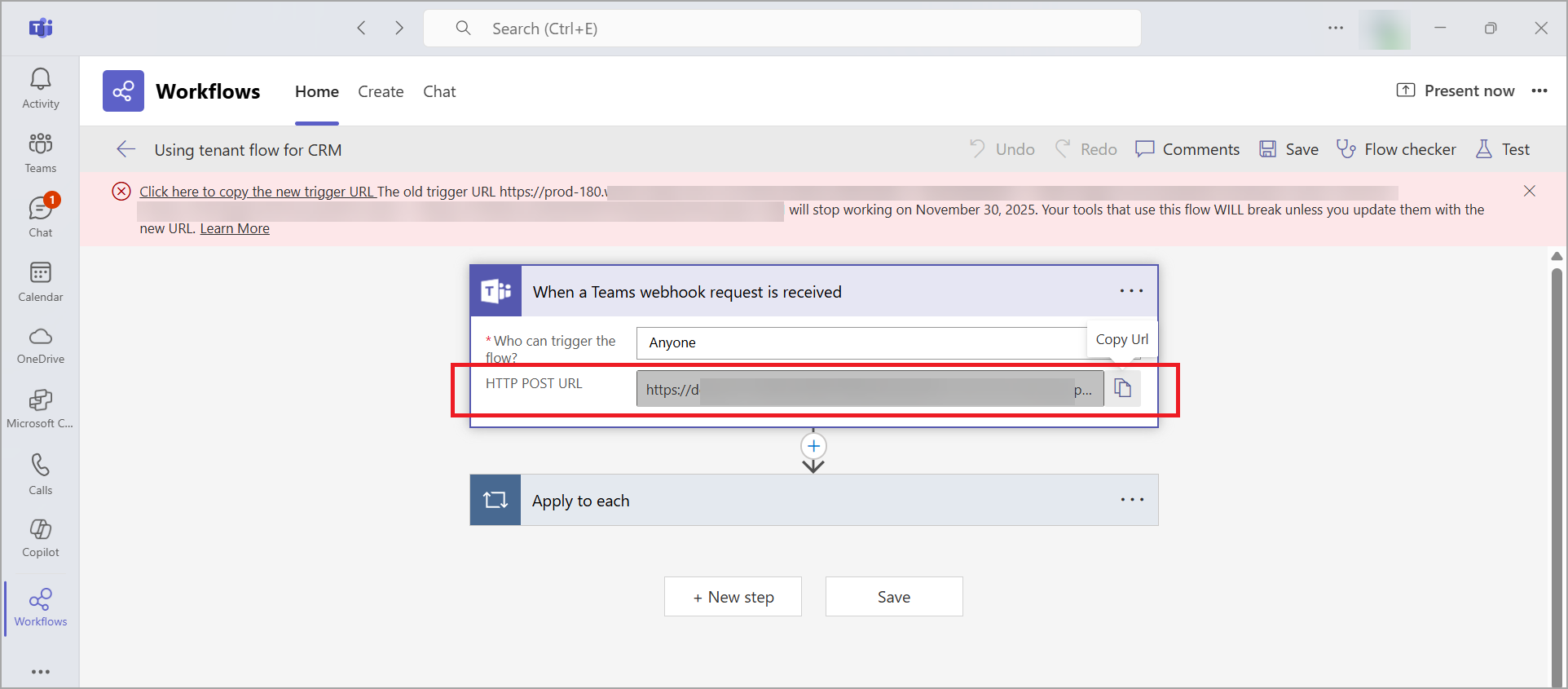Click the Workflows app logo icon
1568x689 pixels.
click(x=123, y=91)
